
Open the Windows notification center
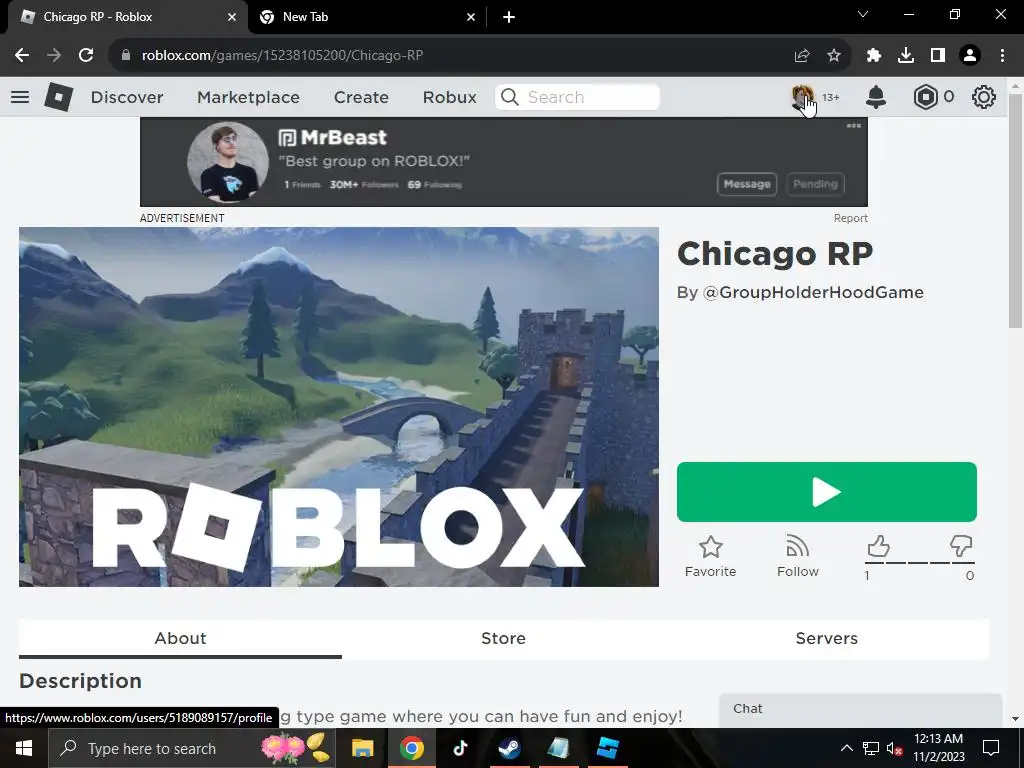click(991, 748)
